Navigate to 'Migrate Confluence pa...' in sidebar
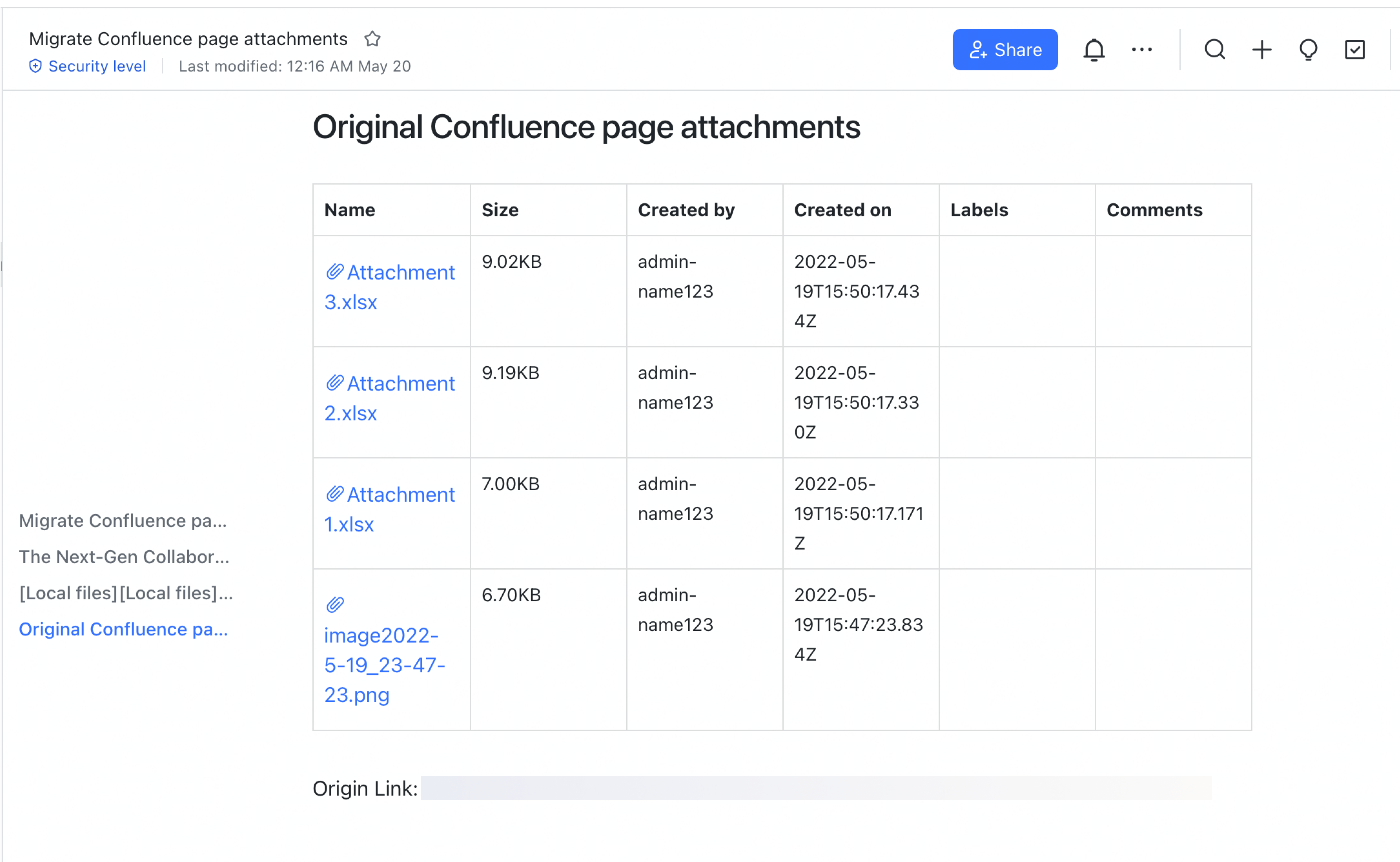The width and height of the screenshot is (1400, 862). 123,521
